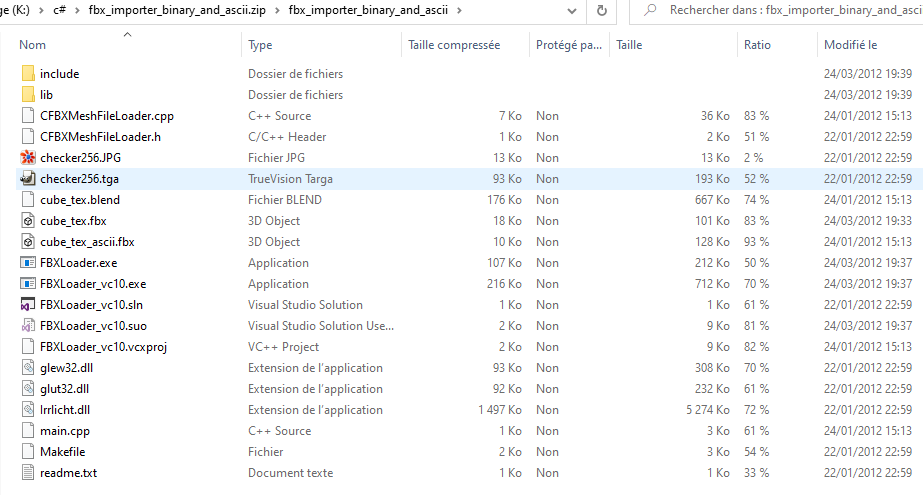Click the FBXLoader_vc10.sln Visual Studio icon
The width and height of the screenshot is (923, 495).
click(x=28, y=305)
